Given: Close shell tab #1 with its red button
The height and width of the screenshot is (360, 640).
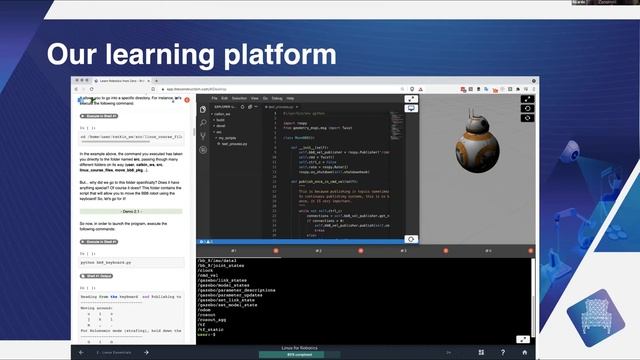Looking at the screenshot, I should (276, 251).
